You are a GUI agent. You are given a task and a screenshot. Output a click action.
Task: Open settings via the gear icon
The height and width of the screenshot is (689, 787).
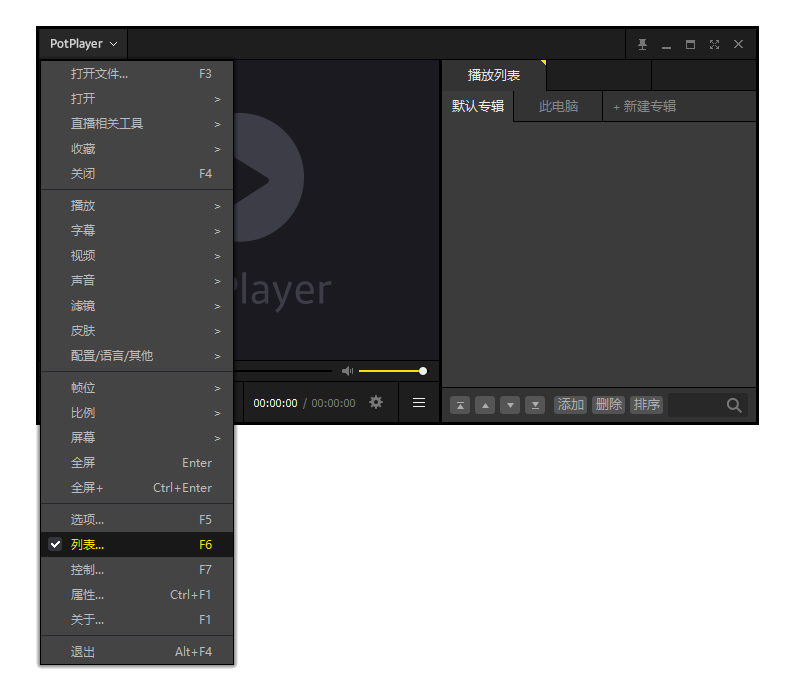376,402
